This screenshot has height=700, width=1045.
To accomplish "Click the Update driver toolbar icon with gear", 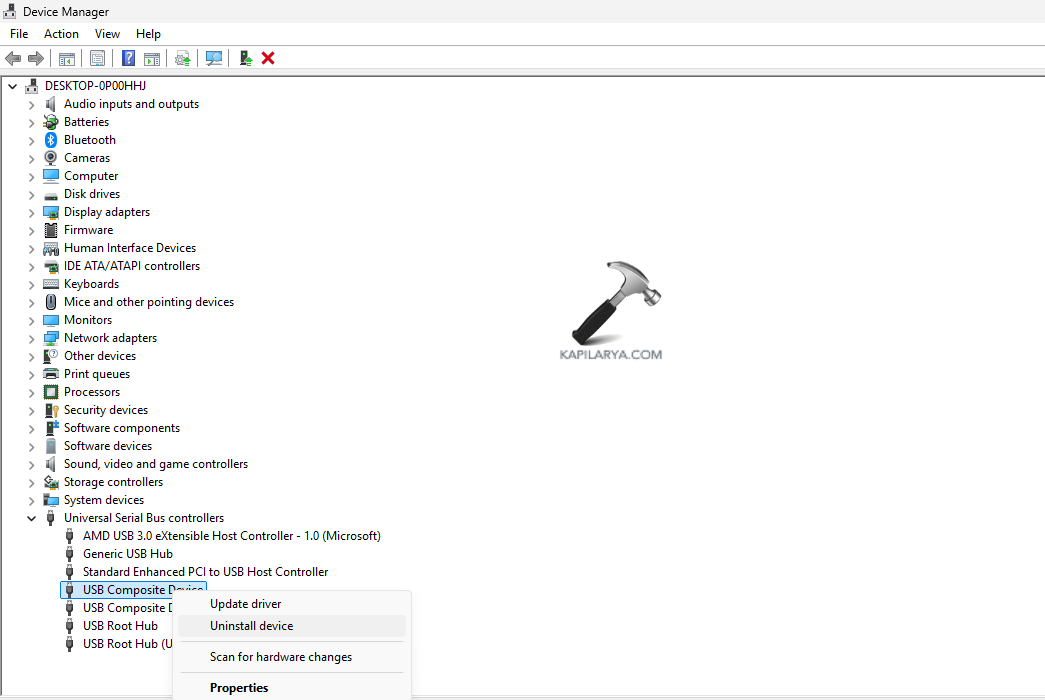I will [x=183, y=58].
